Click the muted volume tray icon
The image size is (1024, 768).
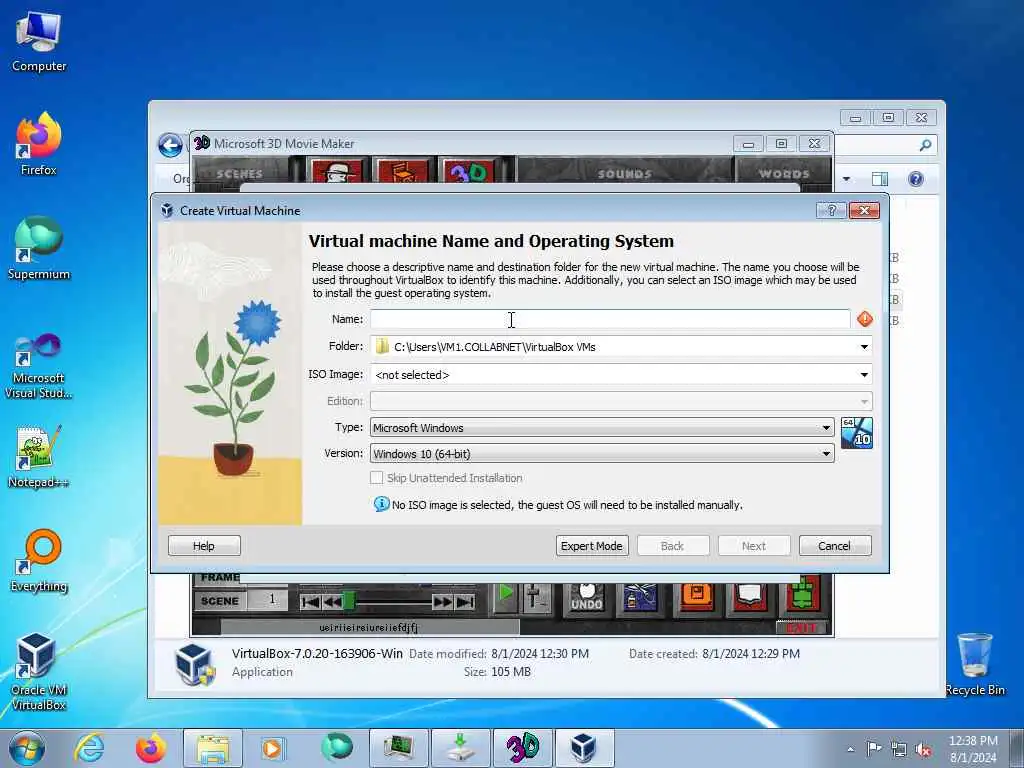click(923, 749)
